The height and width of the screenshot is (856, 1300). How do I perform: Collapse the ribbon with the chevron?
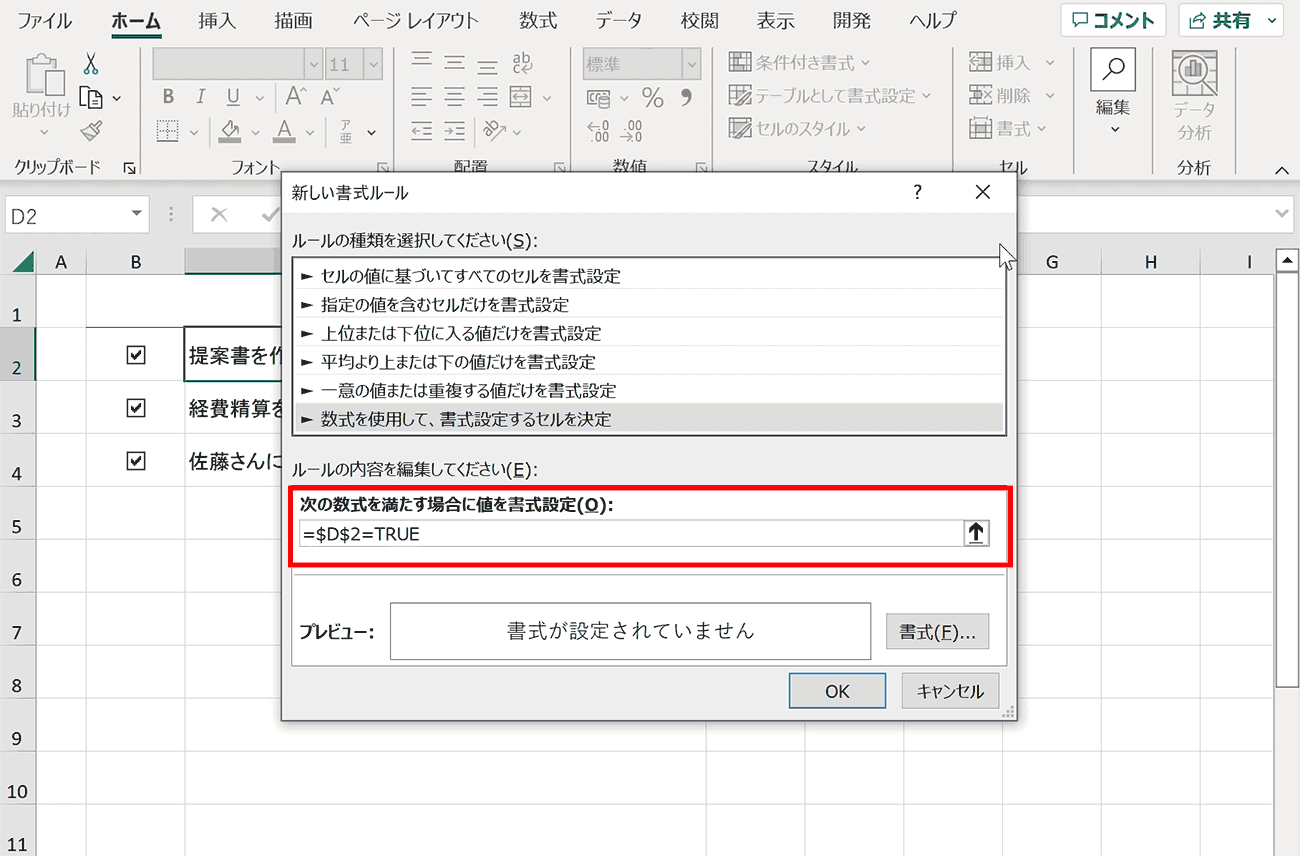click(1280, 171)
